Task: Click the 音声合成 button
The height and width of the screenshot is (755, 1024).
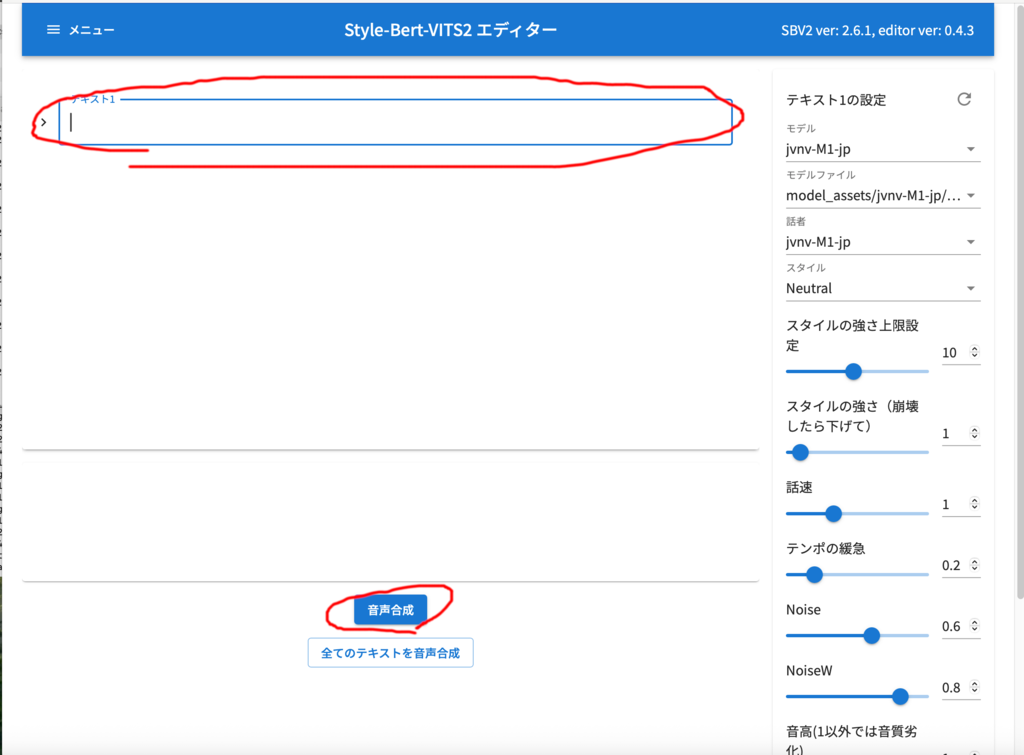Action: (391, 610)
